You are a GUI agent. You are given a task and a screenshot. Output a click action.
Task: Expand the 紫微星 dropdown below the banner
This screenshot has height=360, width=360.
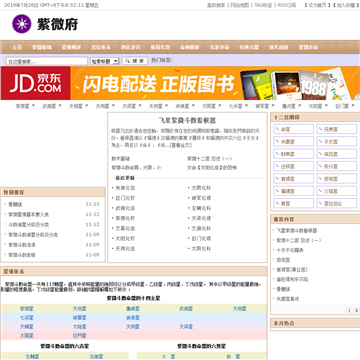26,106
